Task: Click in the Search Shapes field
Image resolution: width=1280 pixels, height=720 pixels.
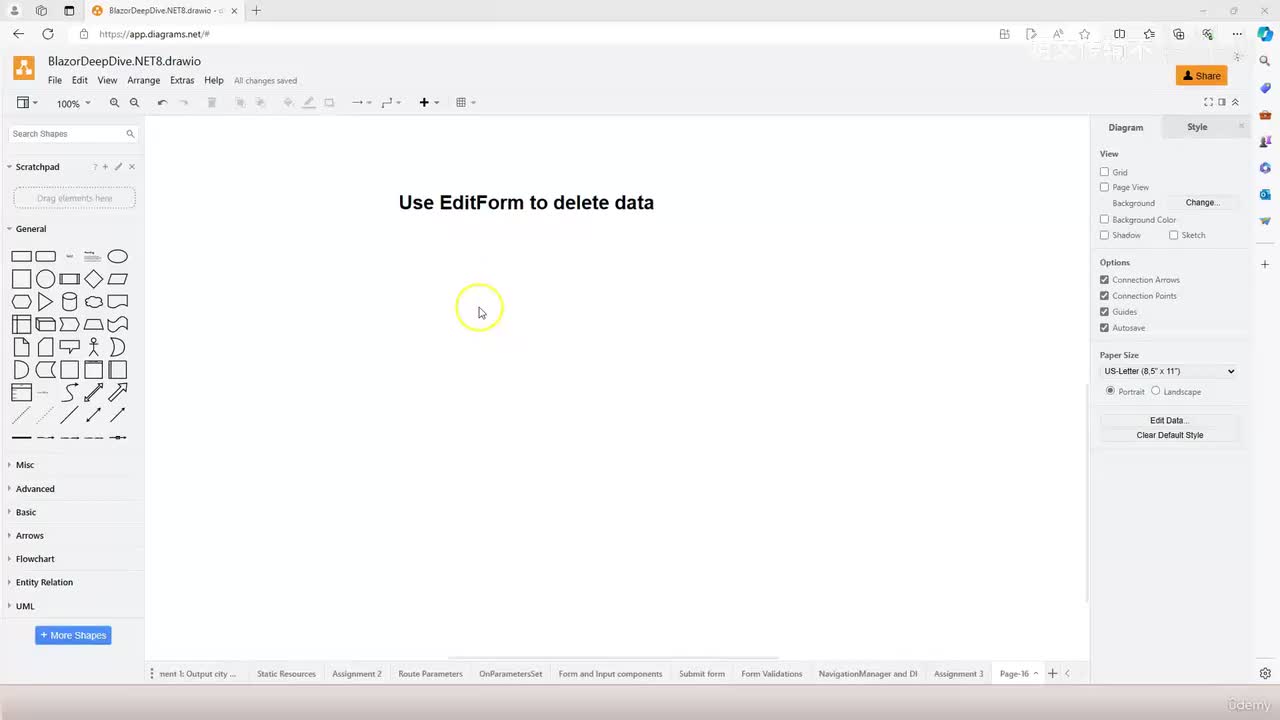Action: (73, 134)
